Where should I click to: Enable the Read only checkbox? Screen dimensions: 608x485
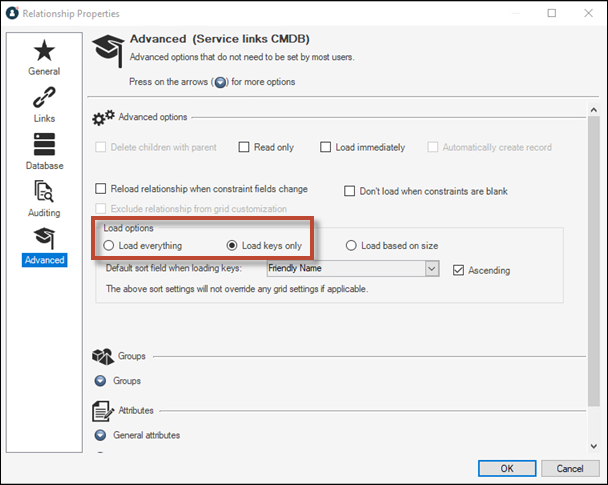(244, 148)
